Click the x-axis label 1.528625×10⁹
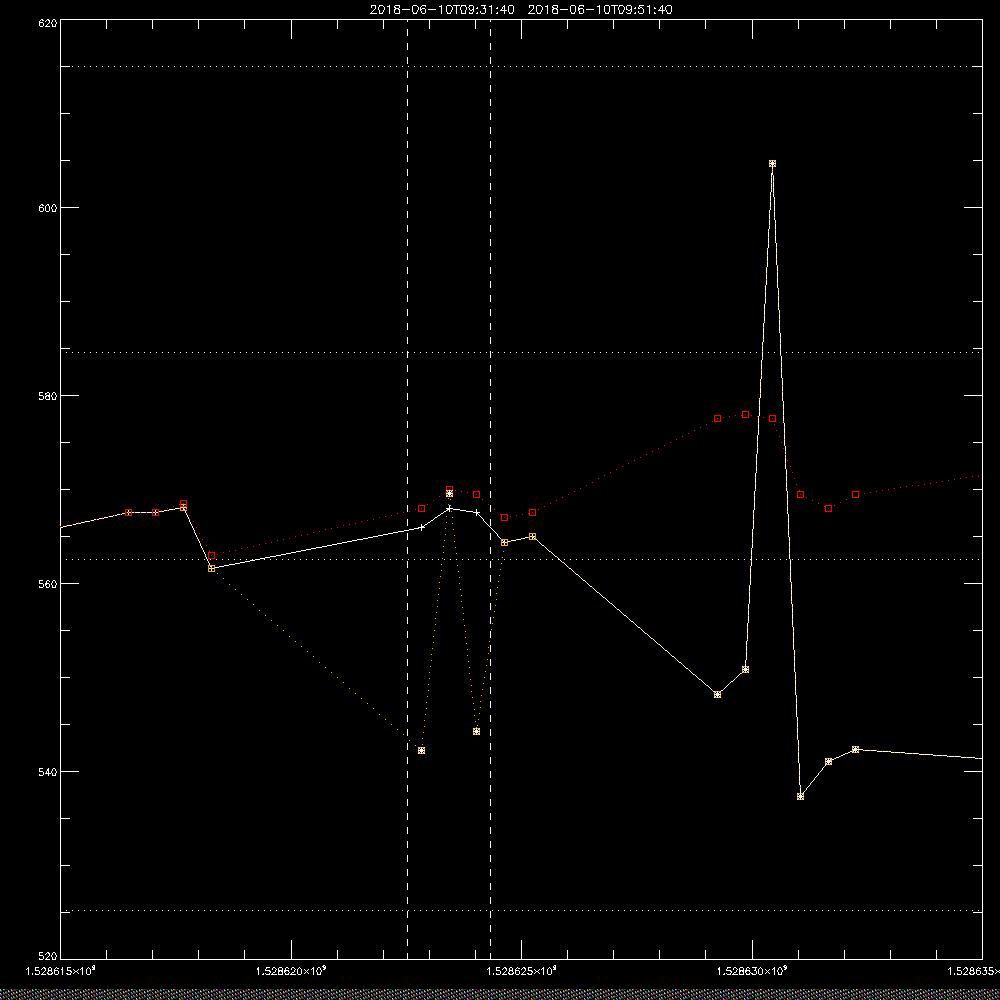The image size is (1000, 1000). [x=522, y=971]
